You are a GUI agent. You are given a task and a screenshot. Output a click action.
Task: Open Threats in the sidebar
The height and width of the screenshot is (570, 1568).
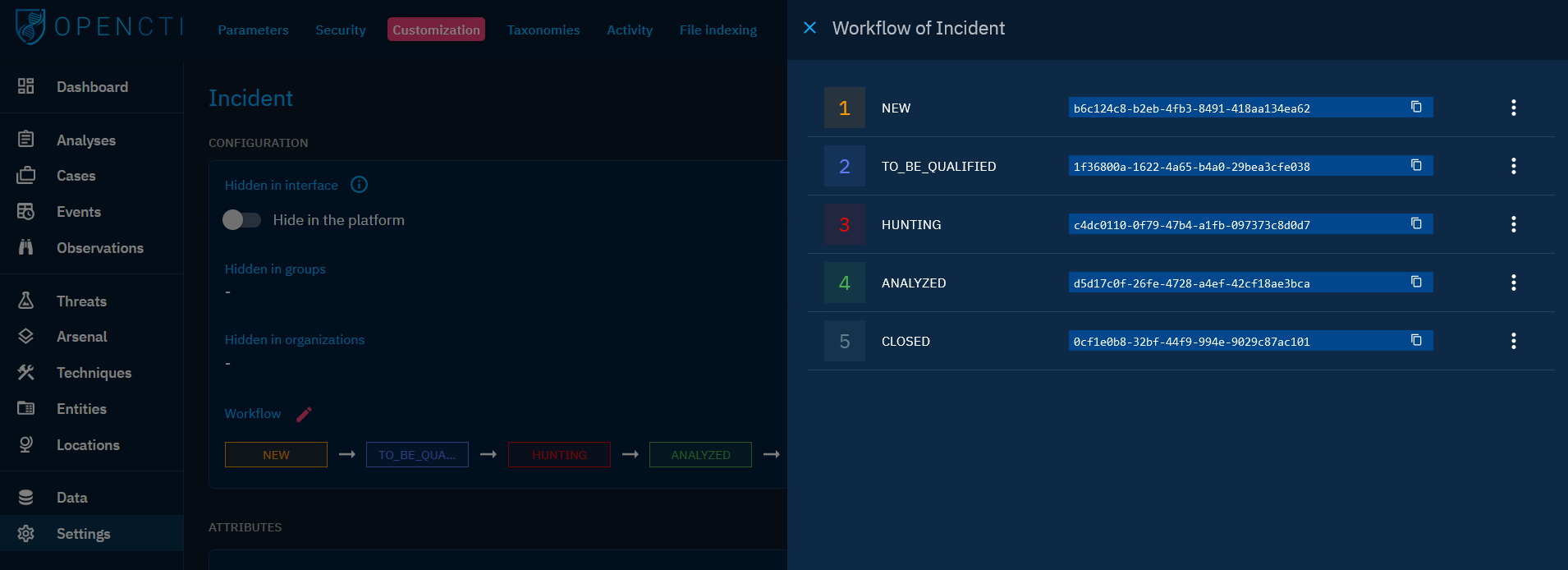[81, 301]
